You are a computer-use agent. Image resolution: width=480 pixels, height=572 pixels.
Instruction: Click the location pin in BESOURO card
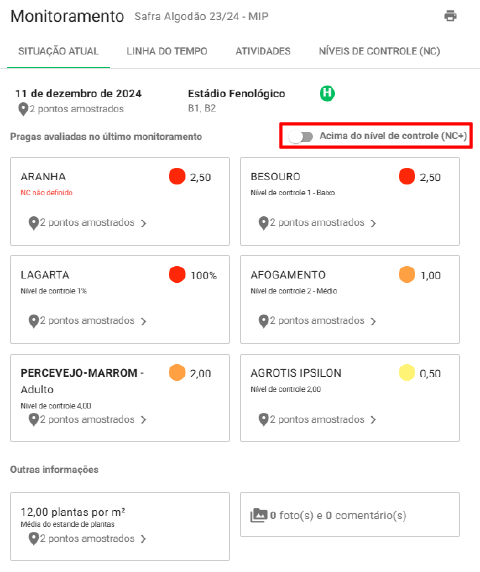pyautogui.click(x=263, y=223)
